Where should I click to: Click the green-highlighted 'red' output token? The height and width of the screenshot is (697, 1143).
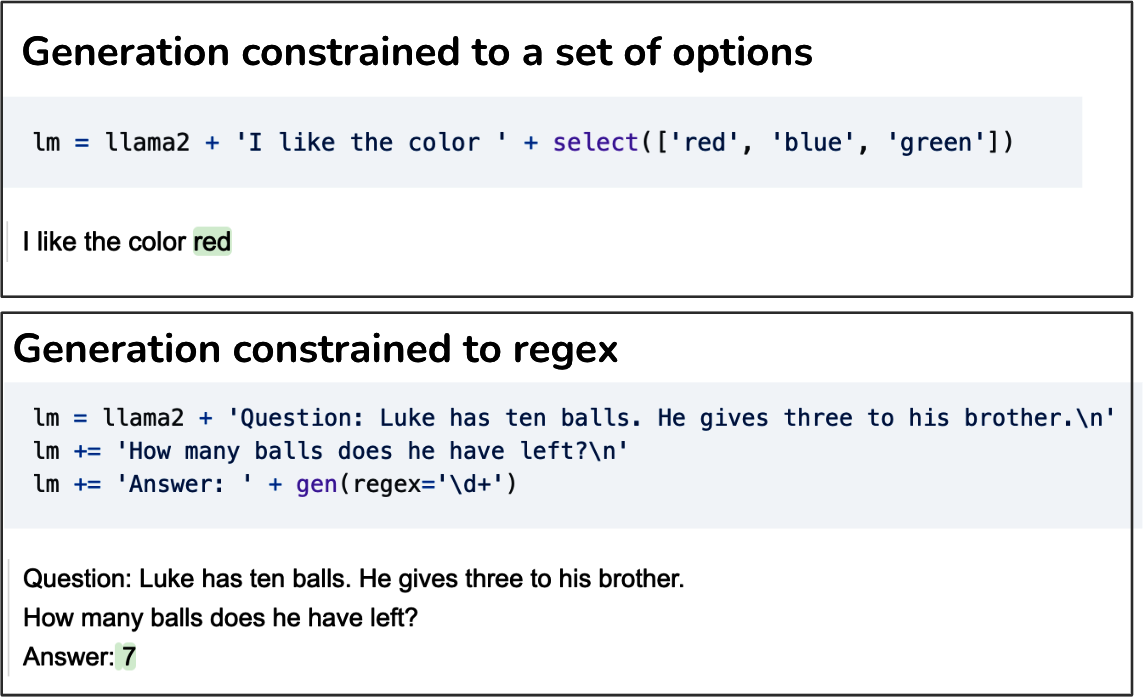pos(212,242)
